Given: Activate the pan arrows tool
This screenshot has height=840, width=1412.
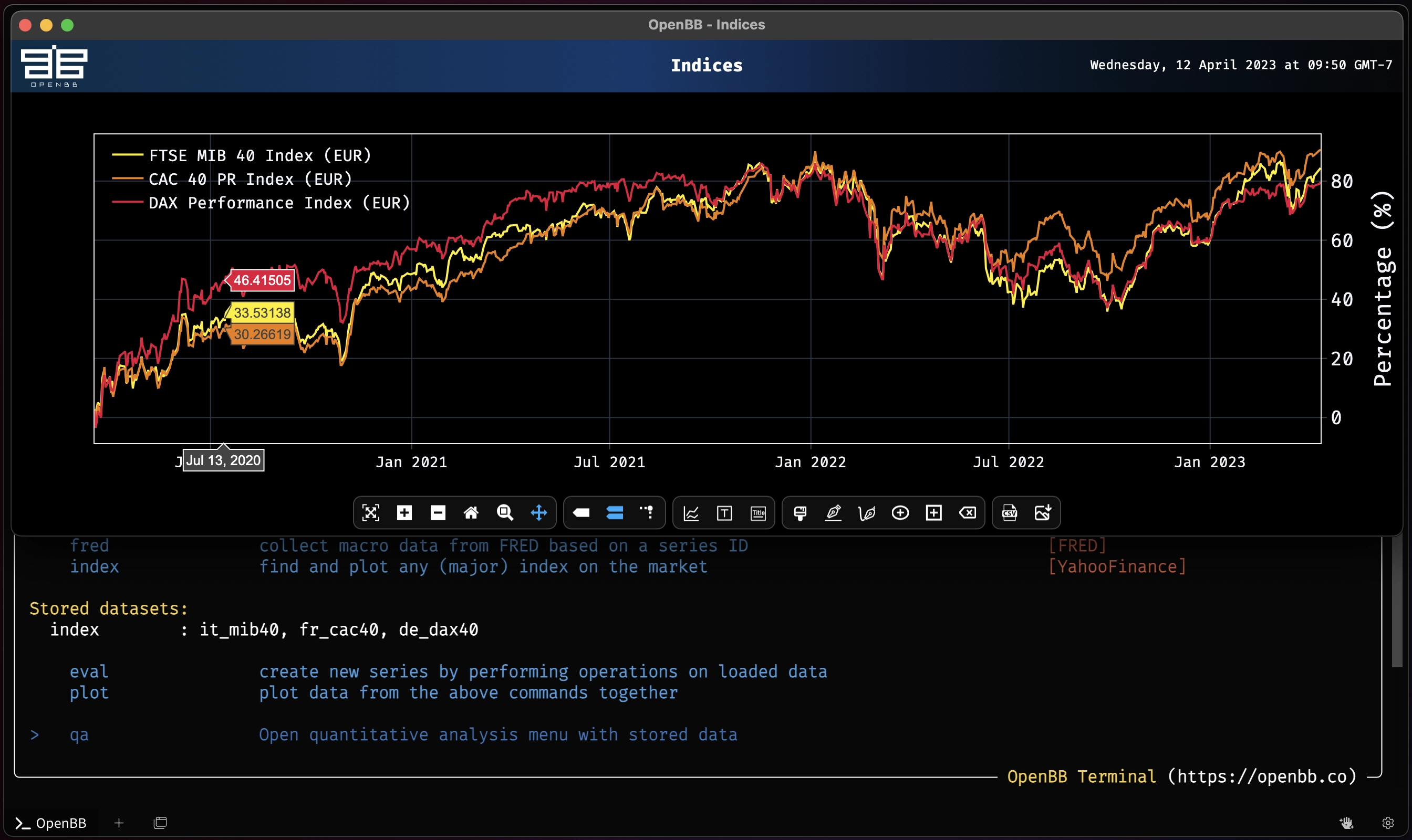Looking at the screenshot, I should [x=538, y=513].
